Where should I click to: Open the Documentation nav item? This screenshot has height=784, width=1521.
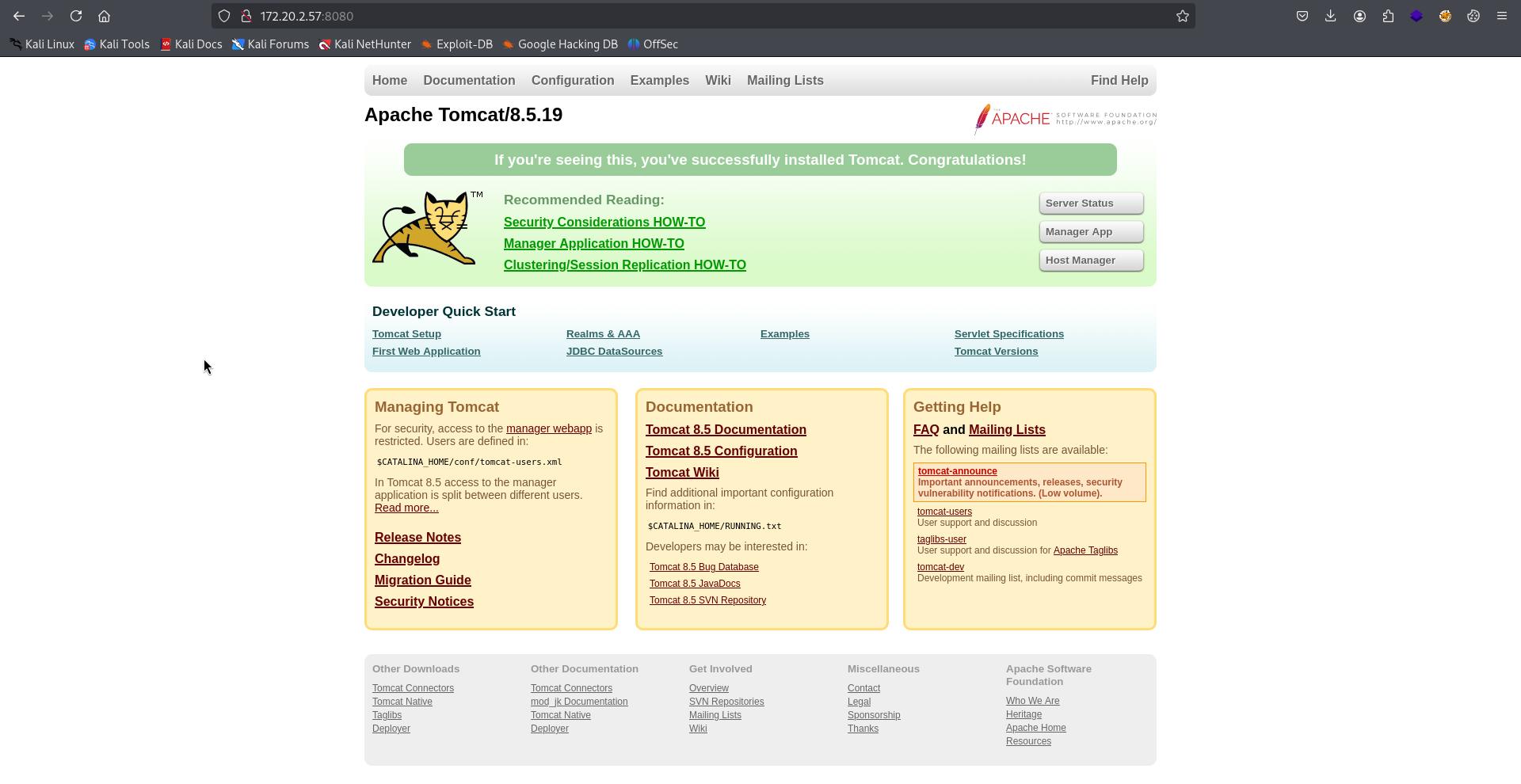coord(469,81)
